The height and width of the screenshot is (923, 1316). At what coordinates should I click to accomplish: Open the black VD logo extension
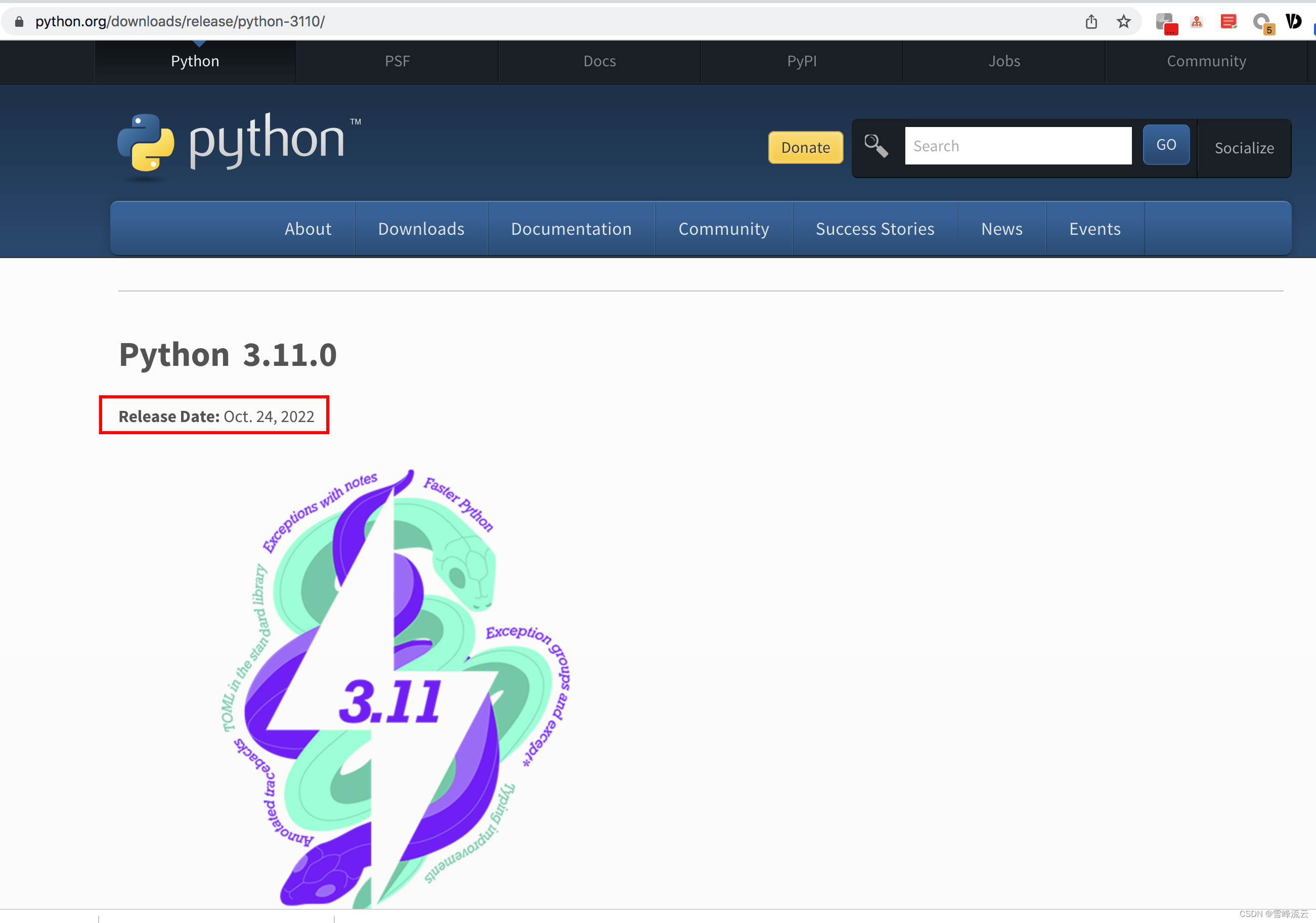[1293, 22]
